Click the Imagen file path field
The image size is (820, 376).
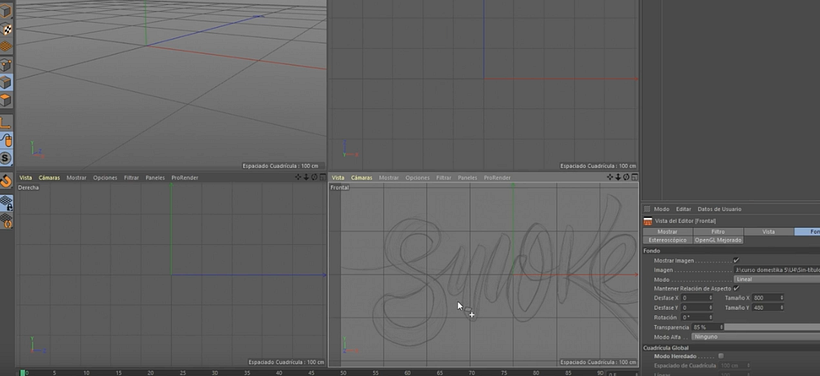click(x=777, y=270)
